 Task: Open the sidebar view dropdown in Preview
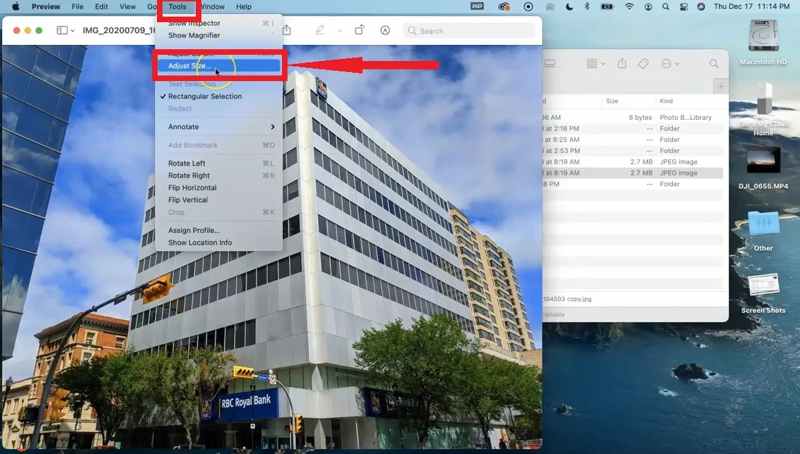pos(65,30)
